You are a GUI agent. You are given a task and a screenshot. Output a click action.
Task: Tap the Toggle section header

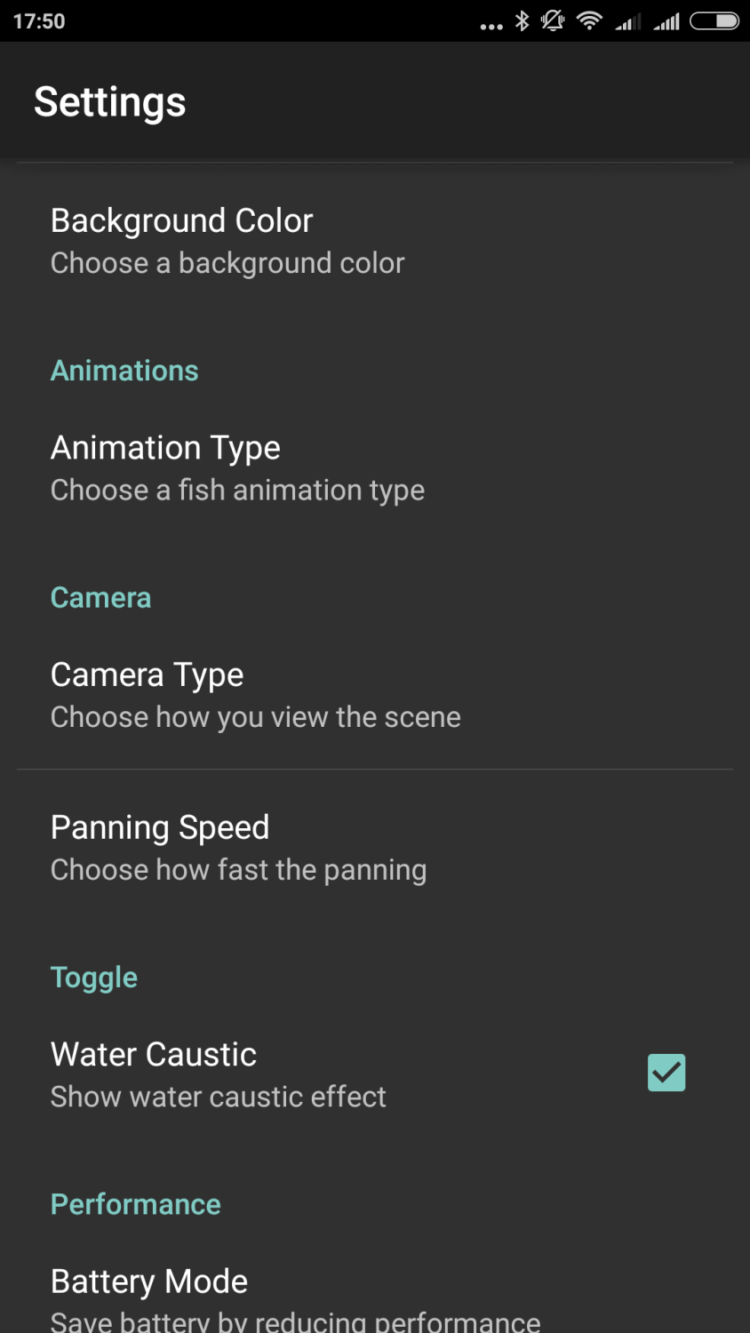(x=94, y=977)
